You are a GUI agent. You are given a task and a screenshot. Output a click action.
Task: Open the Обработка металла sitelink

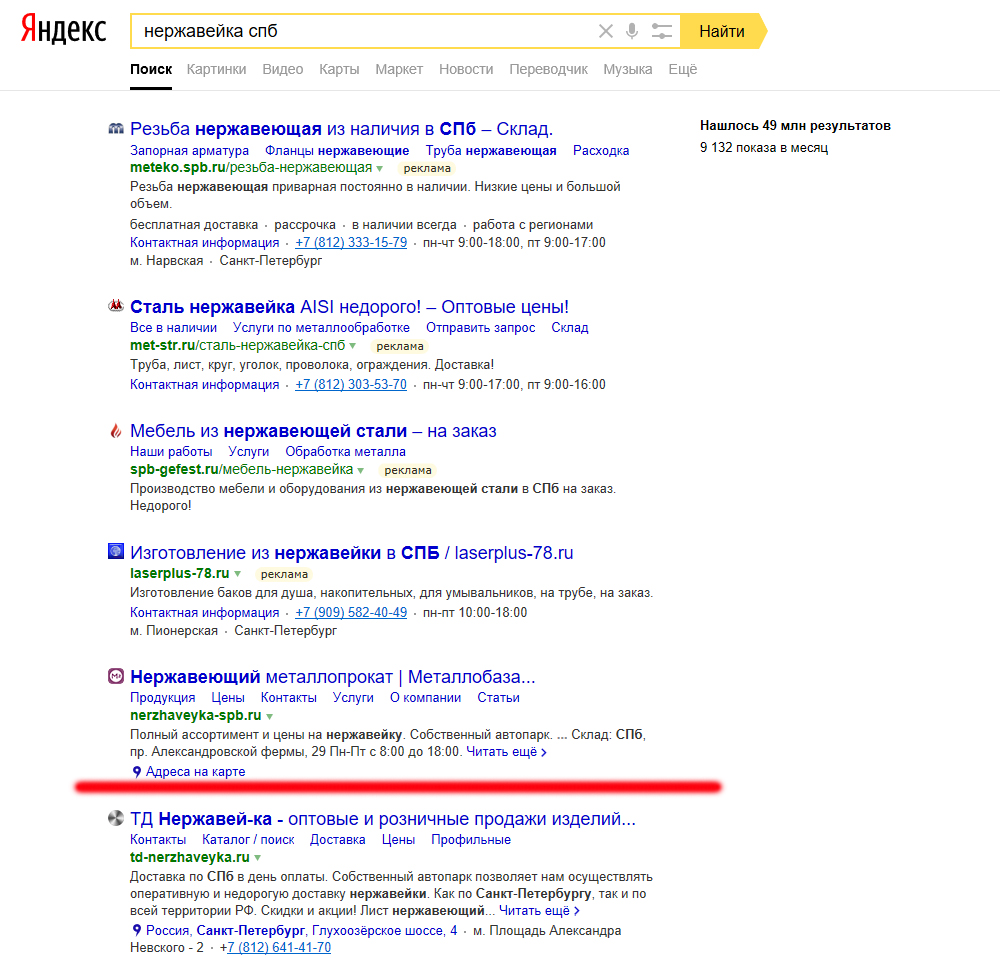coord(345,452)
